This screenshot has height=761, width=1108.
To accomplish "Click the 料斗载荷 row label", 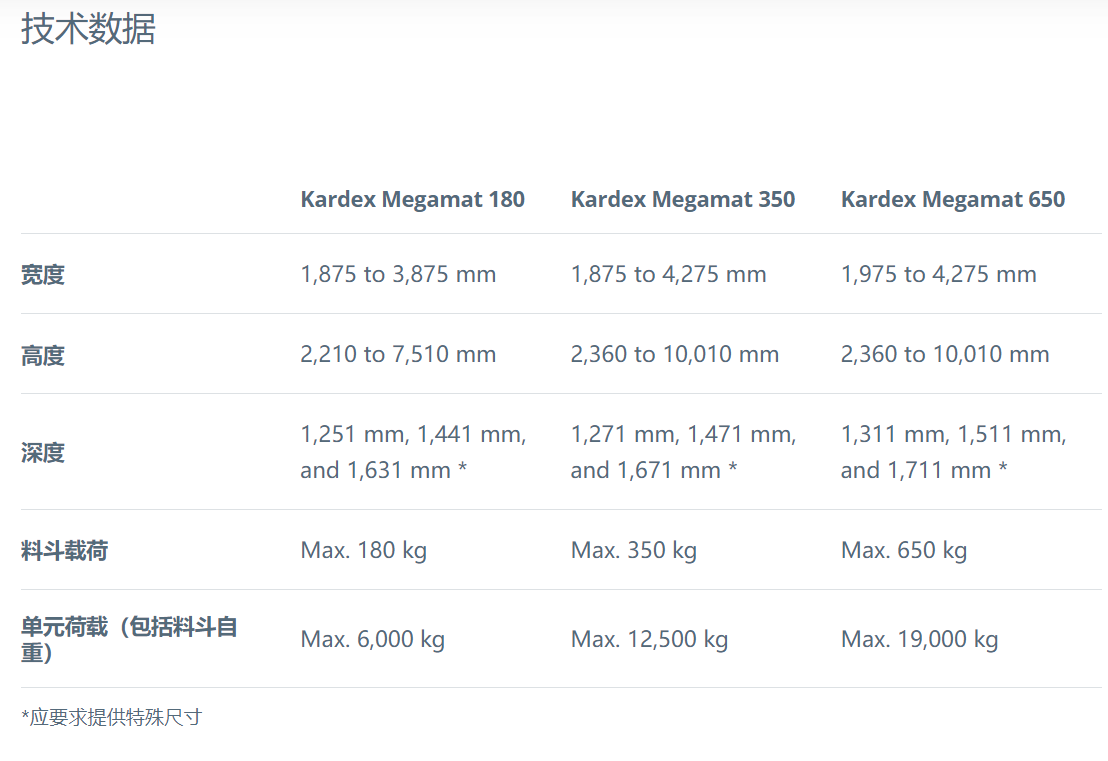I will pos(64,551).
